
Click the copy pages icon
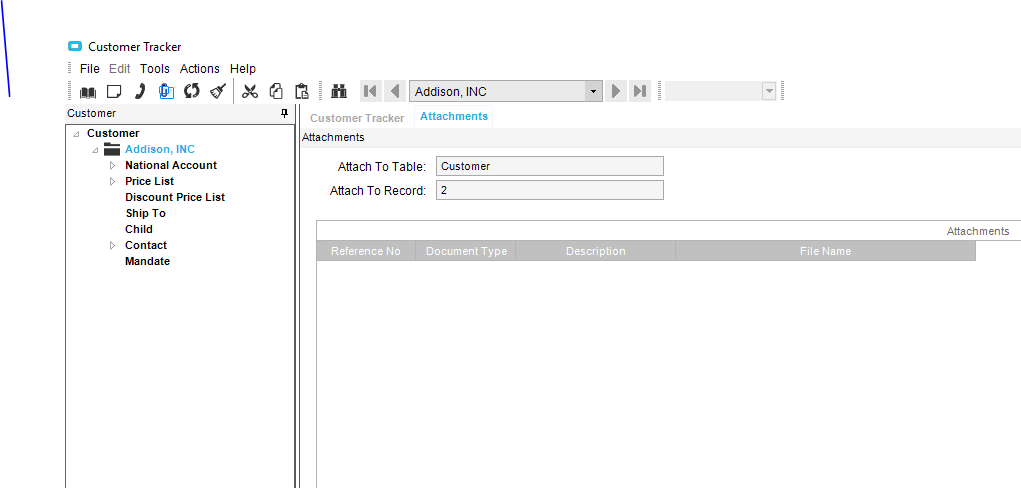276,91
